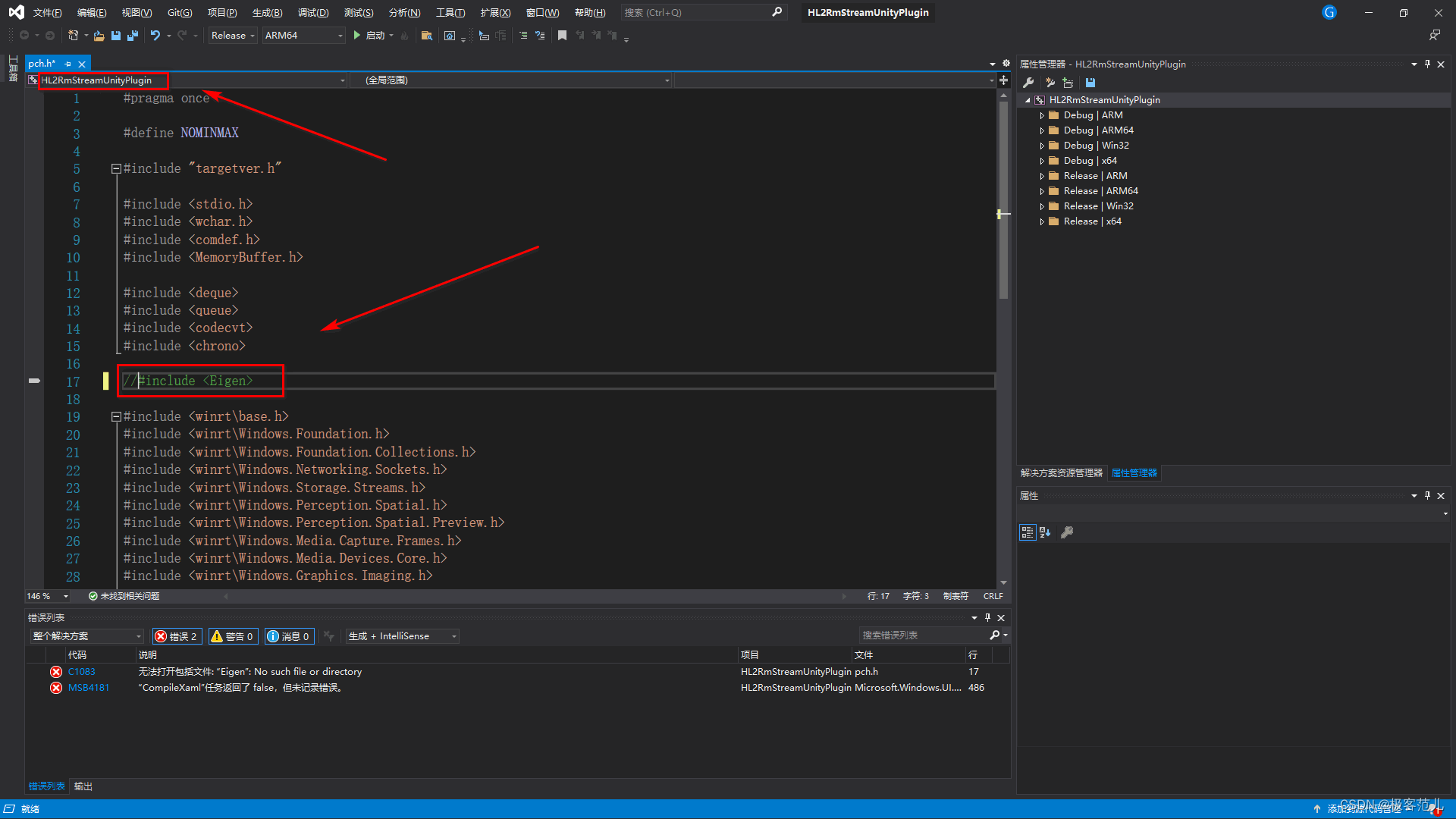Toggle pin on the Properties panel
Image resolution: width=1456 pixels, height=819 pixels.
click(1427, 496)
